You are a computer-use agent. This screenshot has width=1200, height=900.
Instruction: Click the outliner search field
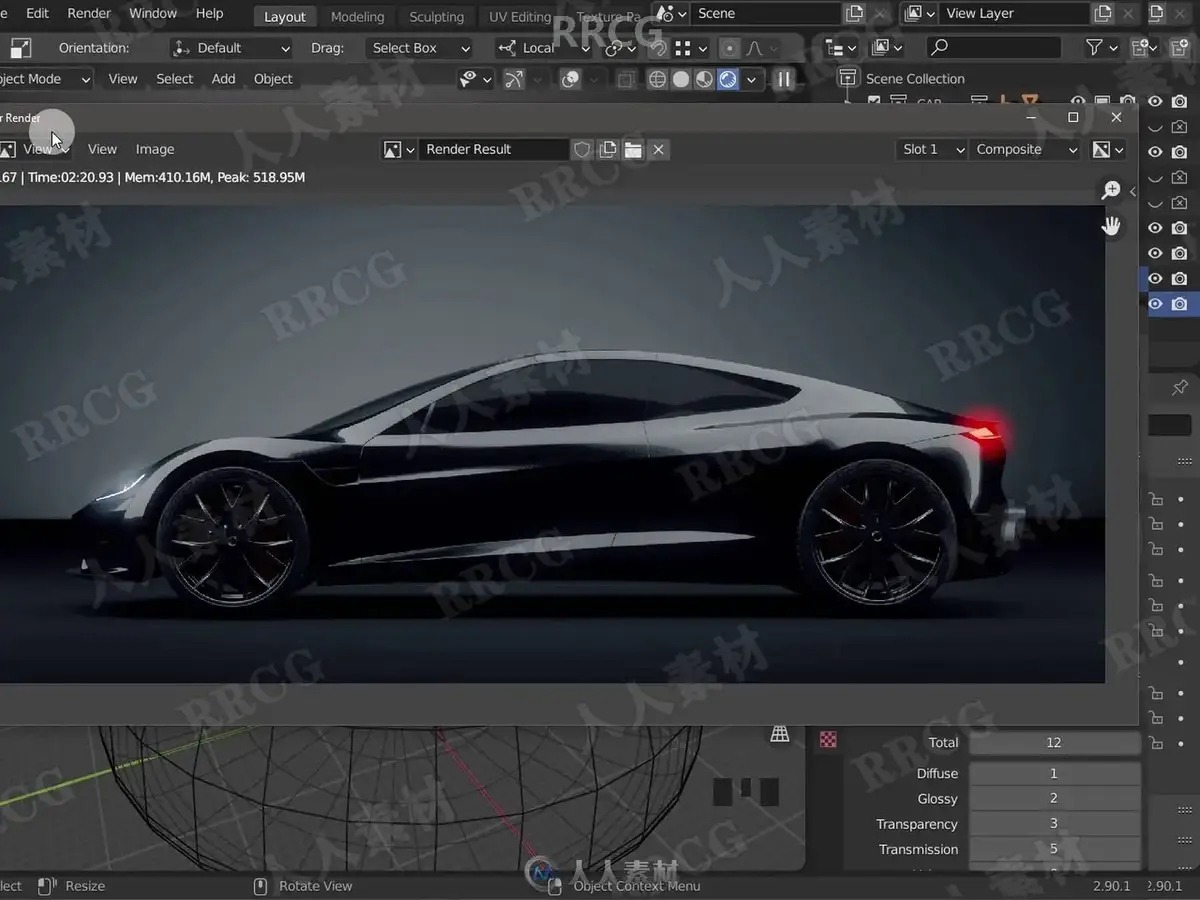[993, 47]
